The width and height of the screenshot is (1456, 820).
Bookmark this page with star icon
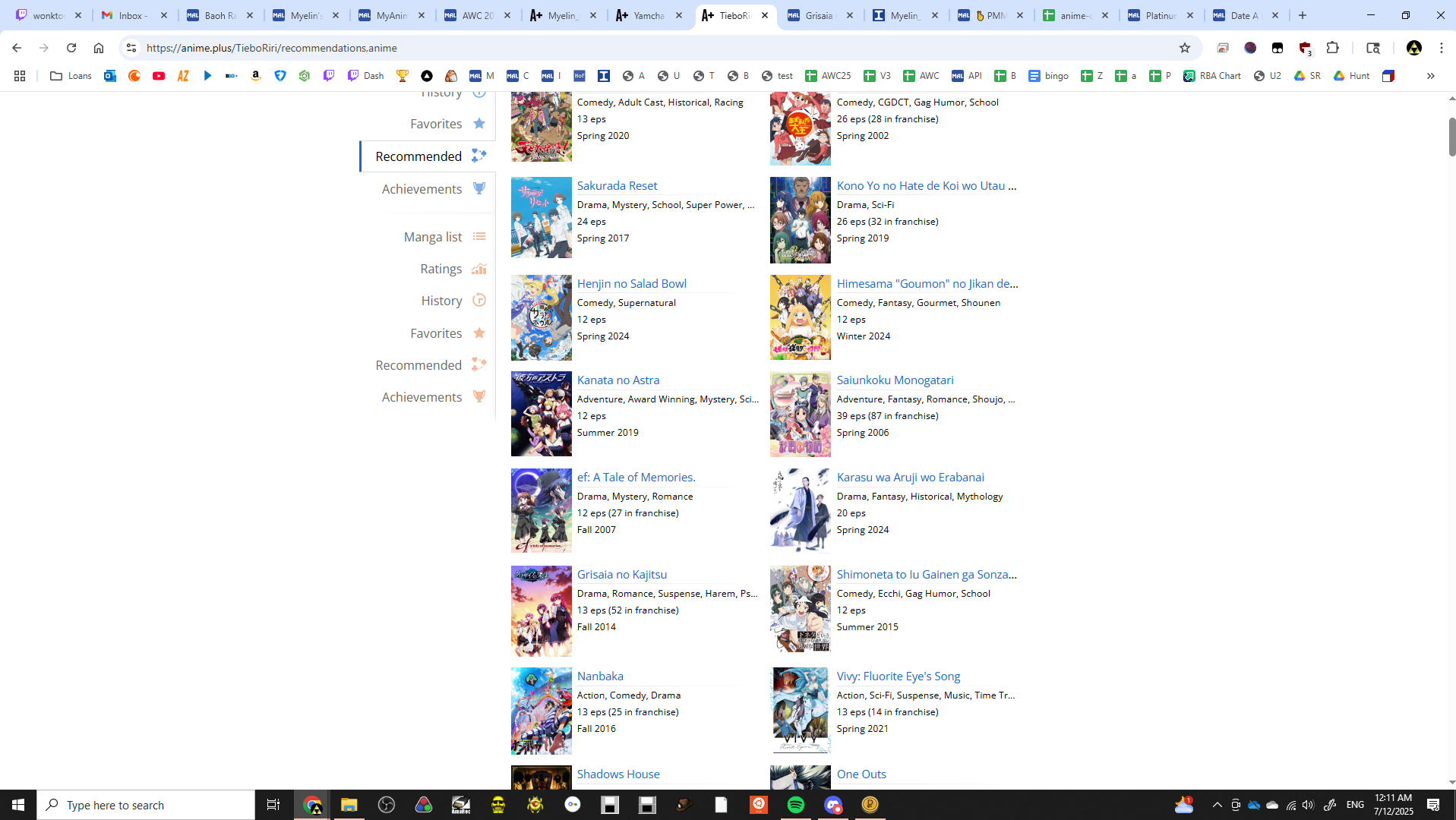pos(1185,48)
